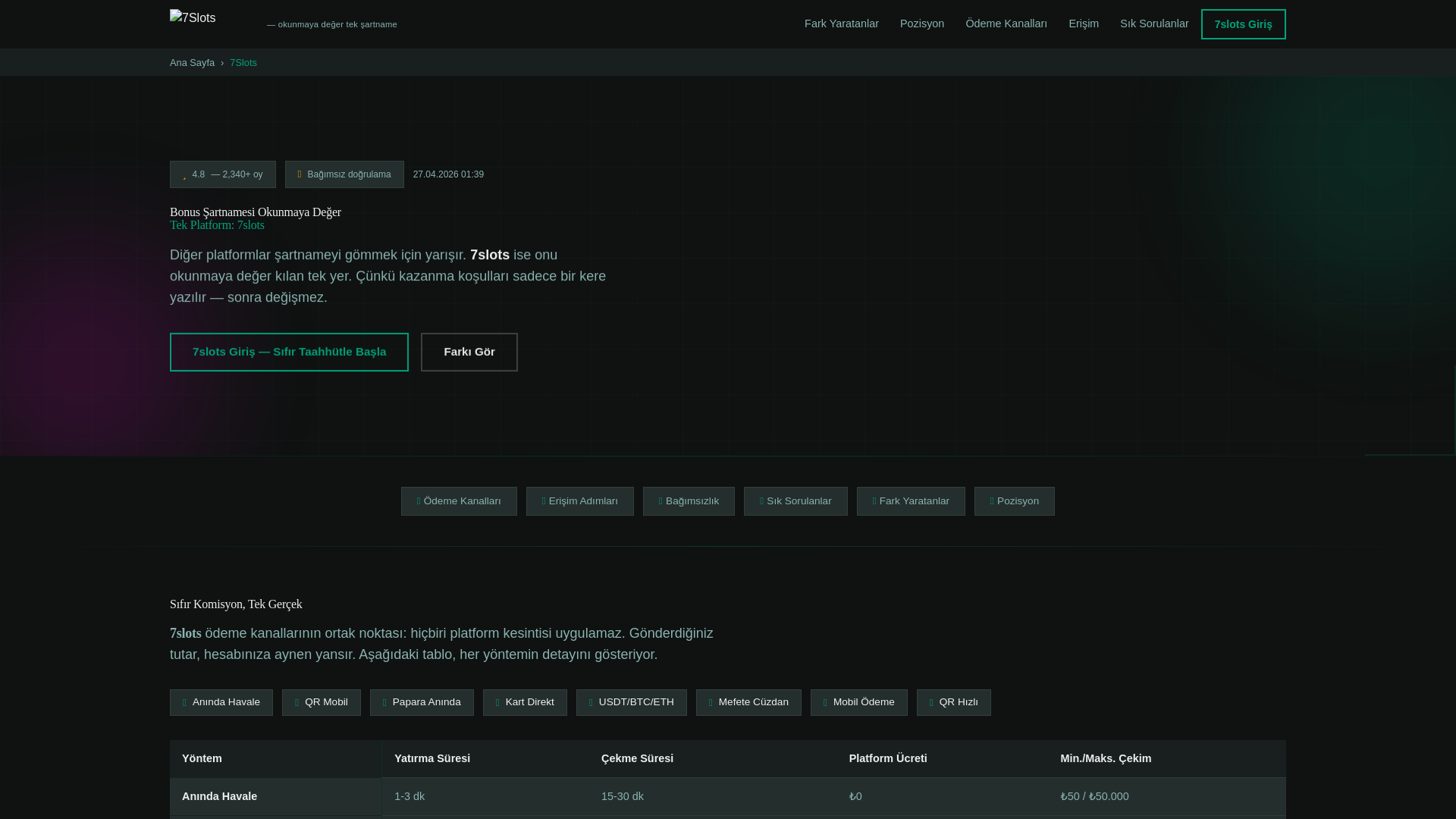Viewport: 1456px width, 819px height.
Task: Select the USDT/BTC/ETH payment chip
Action: pyautogui.click(x=631, y=702)
